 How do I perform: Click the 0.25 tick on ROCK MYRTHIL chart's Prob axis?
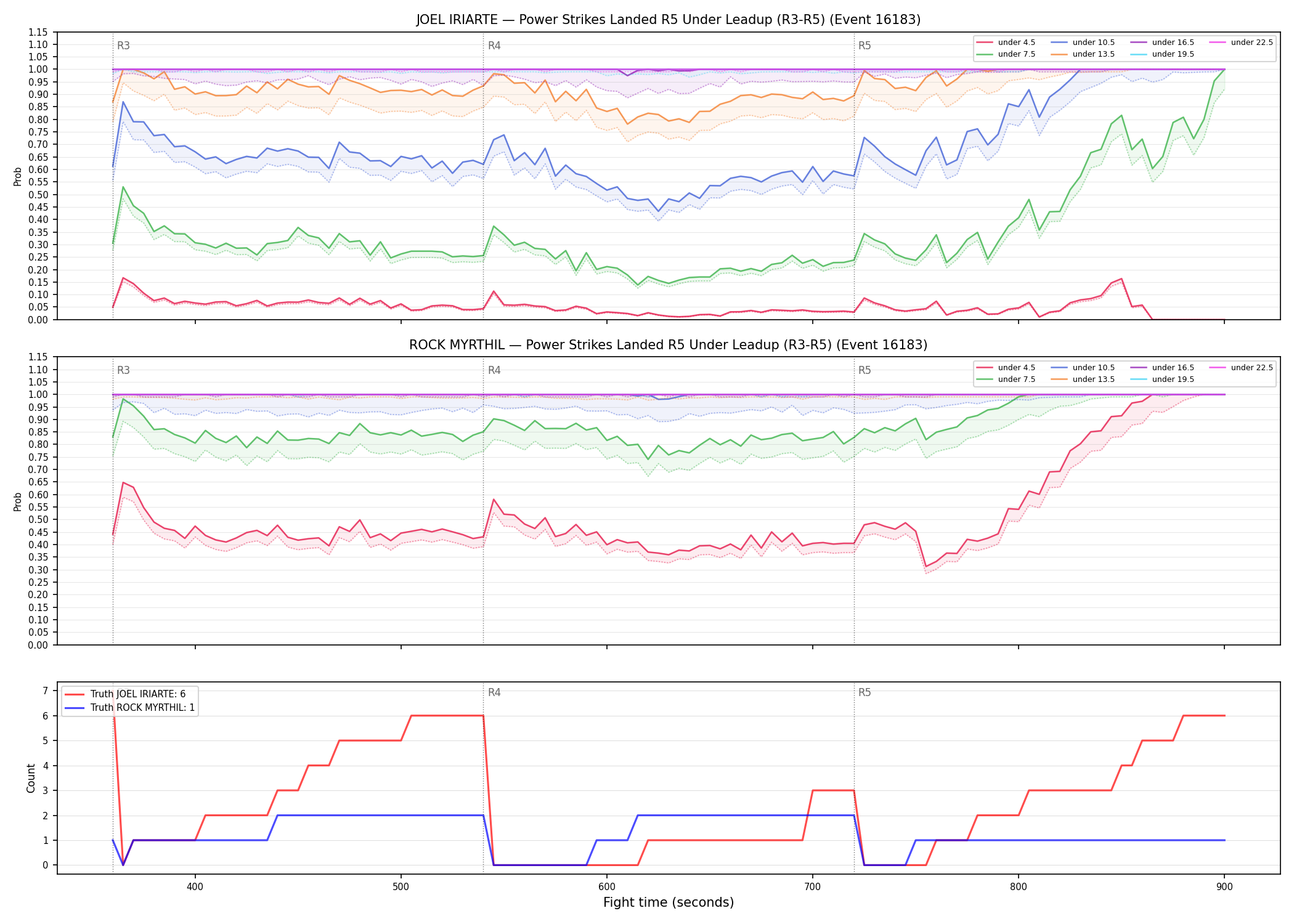tap(38, 582)
